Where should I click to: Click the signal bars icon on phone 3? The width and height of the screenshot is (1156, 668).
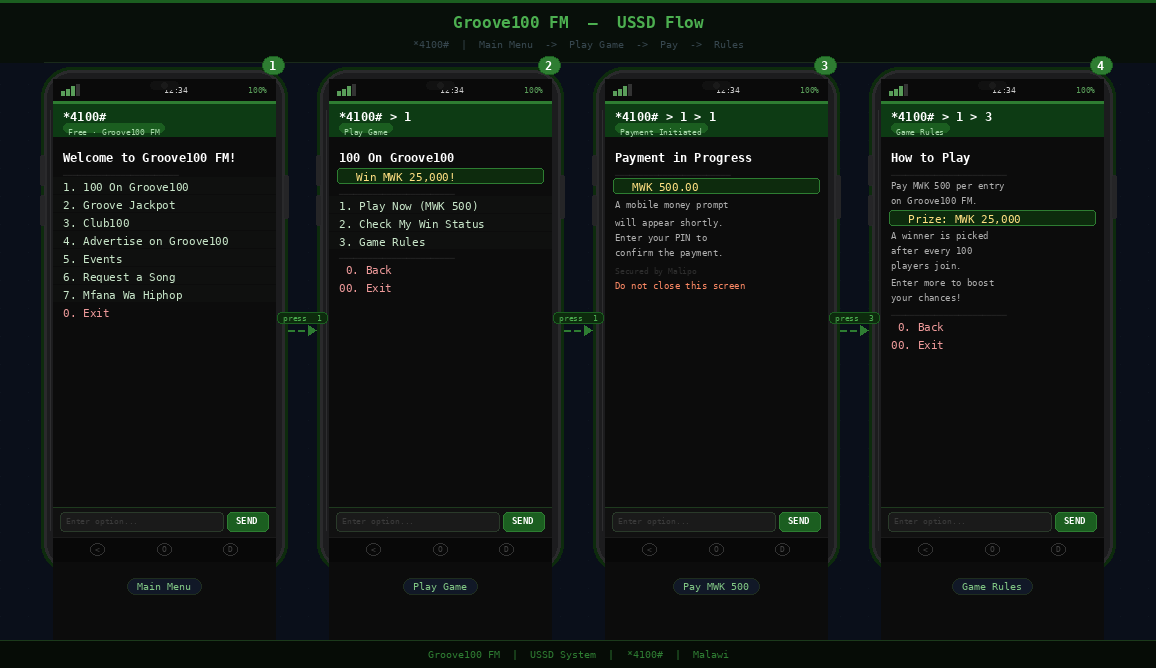(x=622, y=90)
